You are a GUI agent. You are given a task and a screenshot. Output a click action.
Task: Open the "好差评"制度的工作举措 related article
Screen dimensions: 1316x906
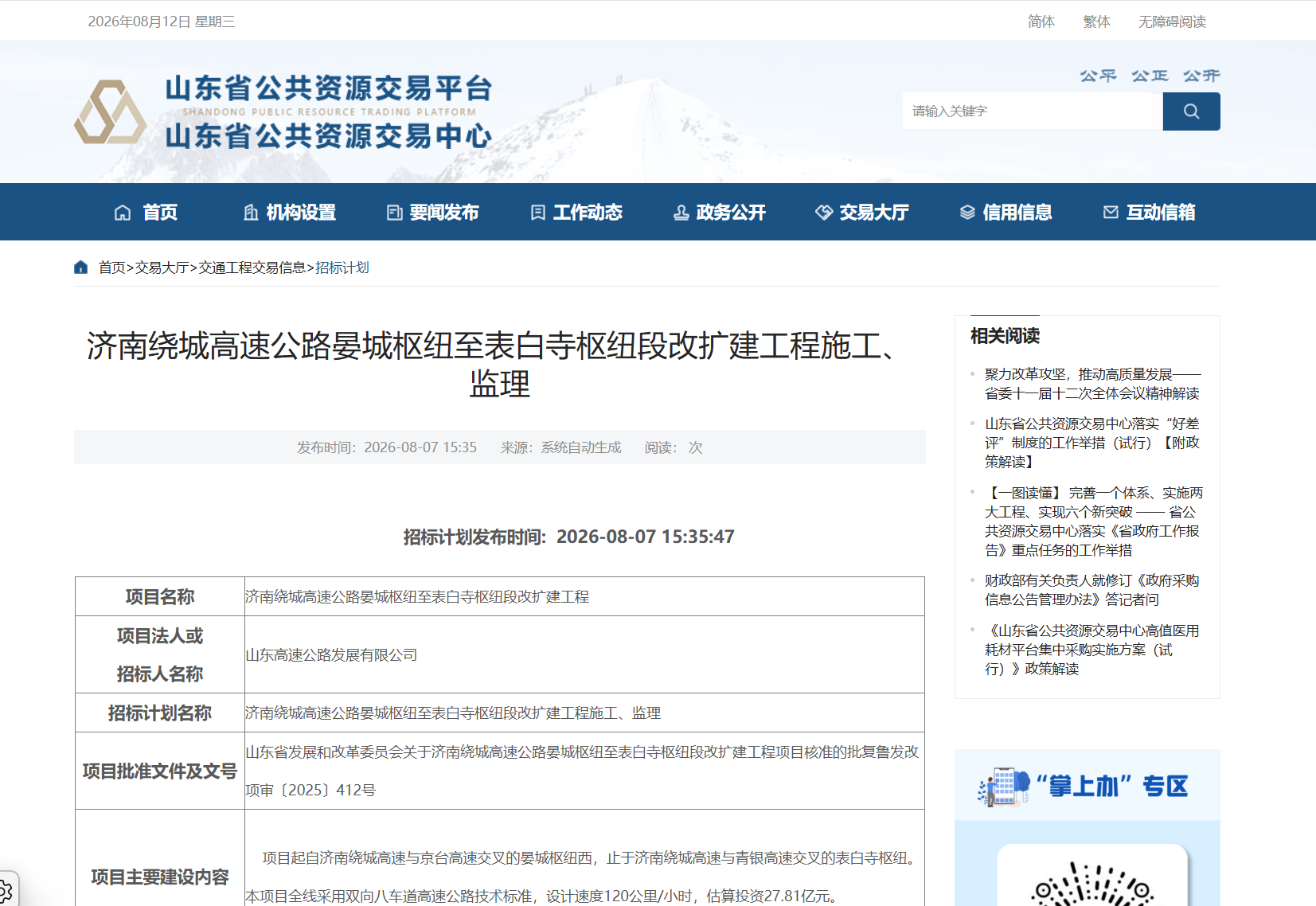(1092, 443)
